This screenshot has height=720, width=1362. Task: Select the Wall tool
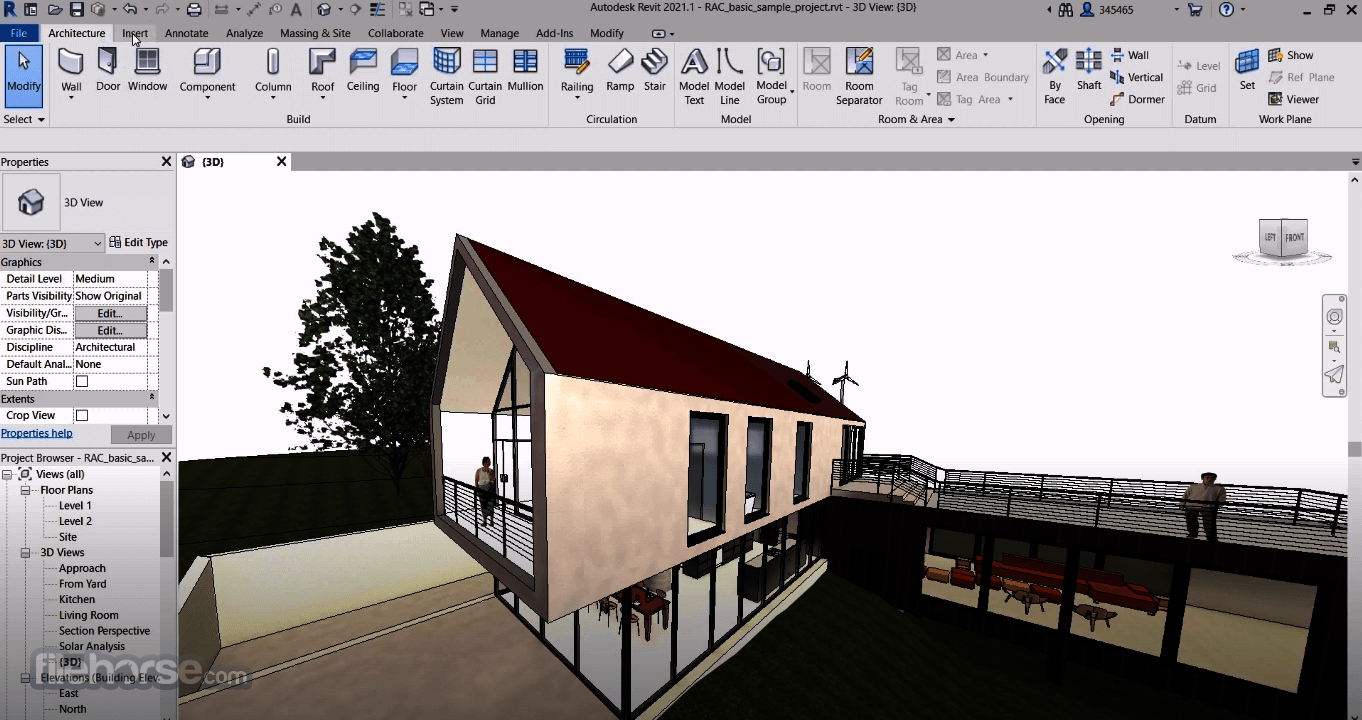[x=71, y=70]
